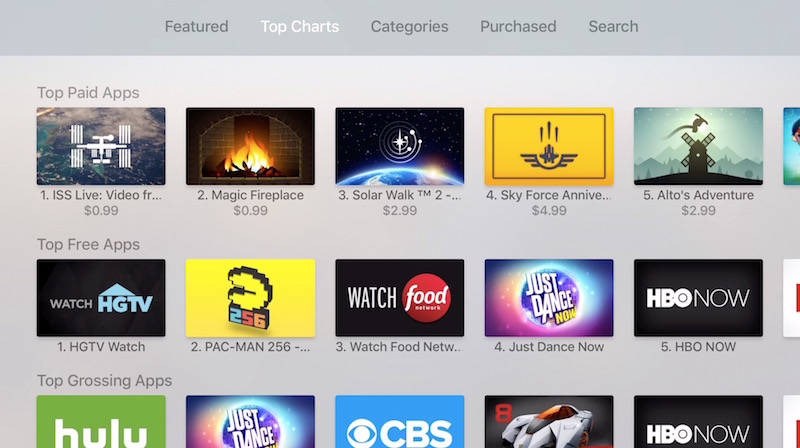
Task: Select the Top Charts tab
Action: [299, 27]
